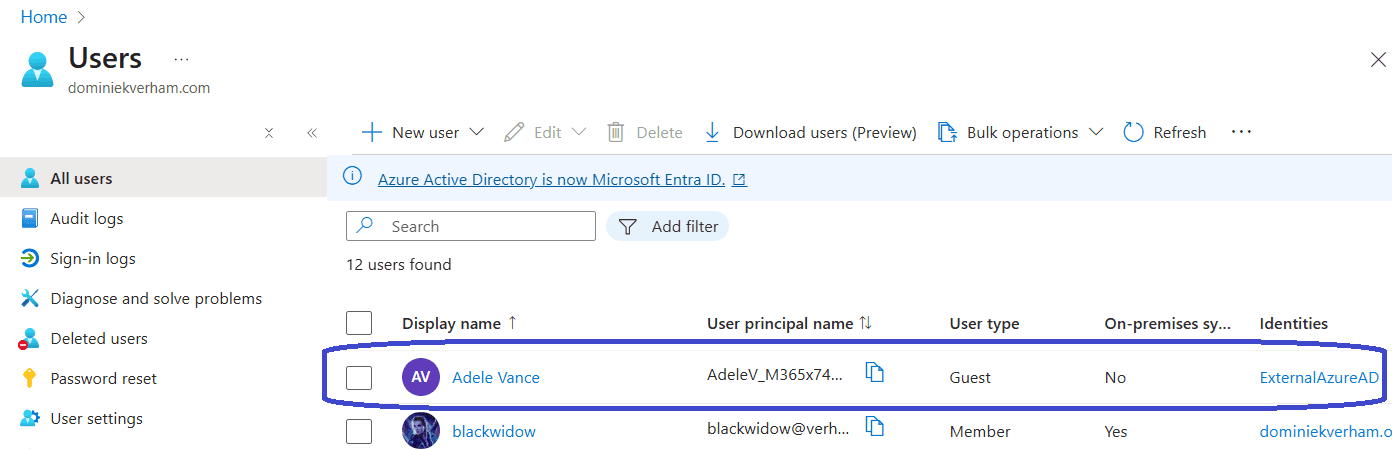Toggle the select all users checkbox

[359, 323]
